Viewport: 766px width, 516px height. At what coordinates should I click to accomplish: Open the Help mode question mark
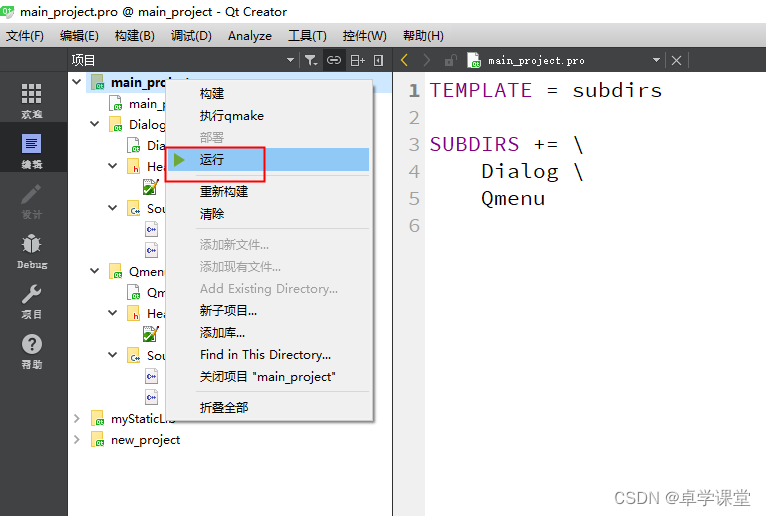32,351
